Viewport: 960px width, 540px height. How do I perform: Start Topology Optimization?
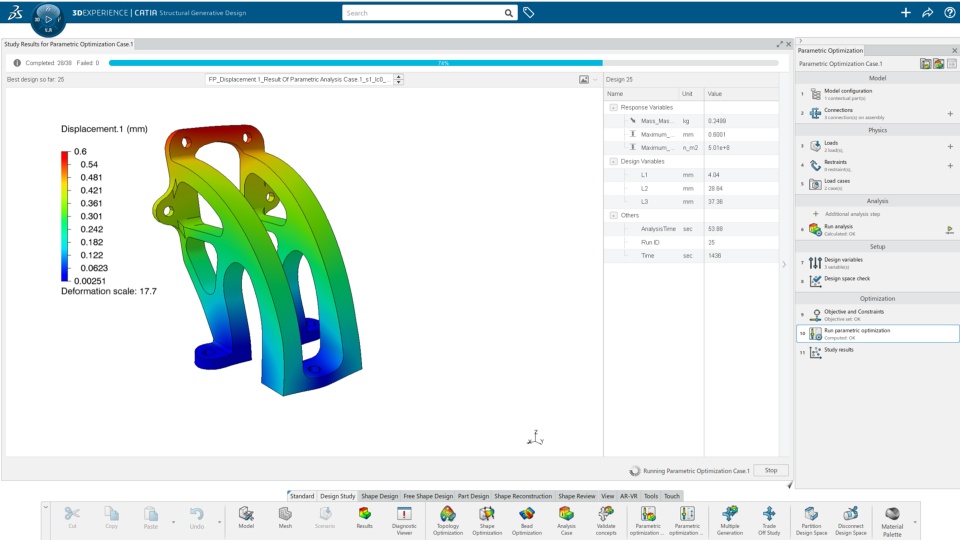(448, 521)
